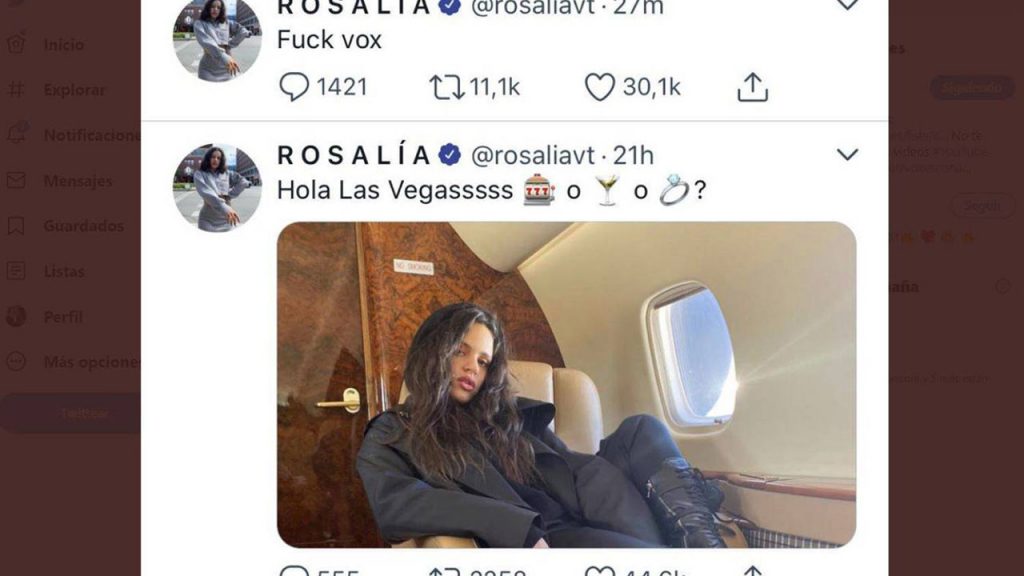Screen dimensions: 1024x576
Task: Click the reply icon on the 'Fuck vox' tweet
Action: click(294, 87)
